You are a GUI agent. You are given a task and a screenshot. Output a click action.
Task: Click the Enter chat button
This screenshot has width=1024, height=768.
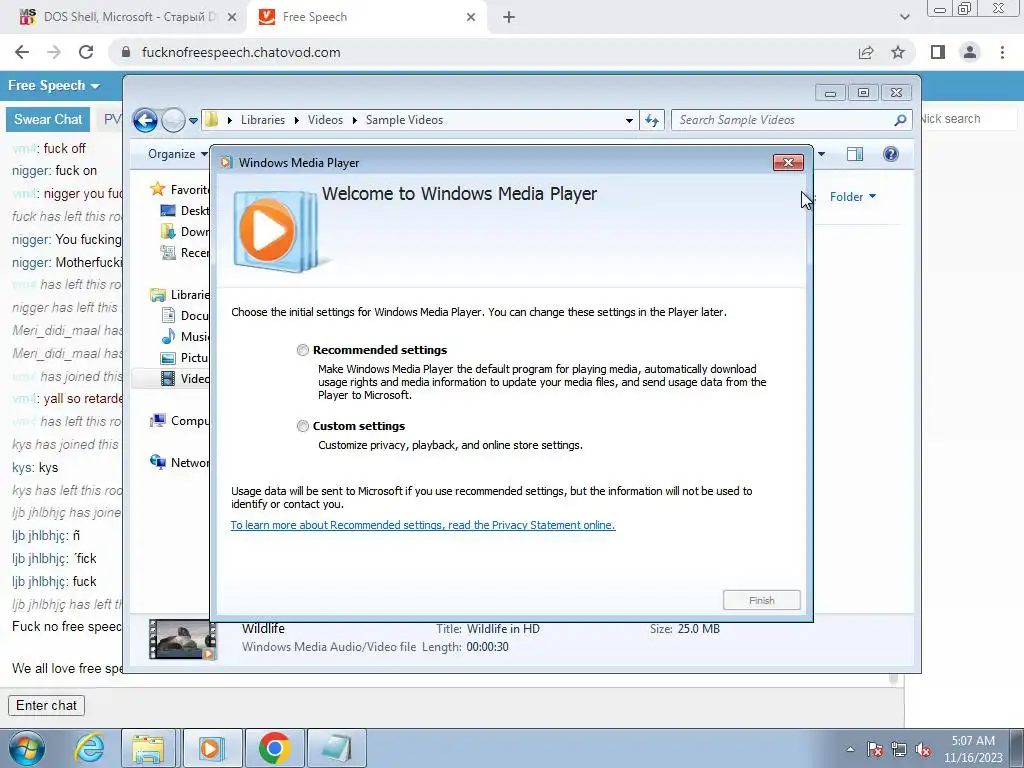[46, 705]
